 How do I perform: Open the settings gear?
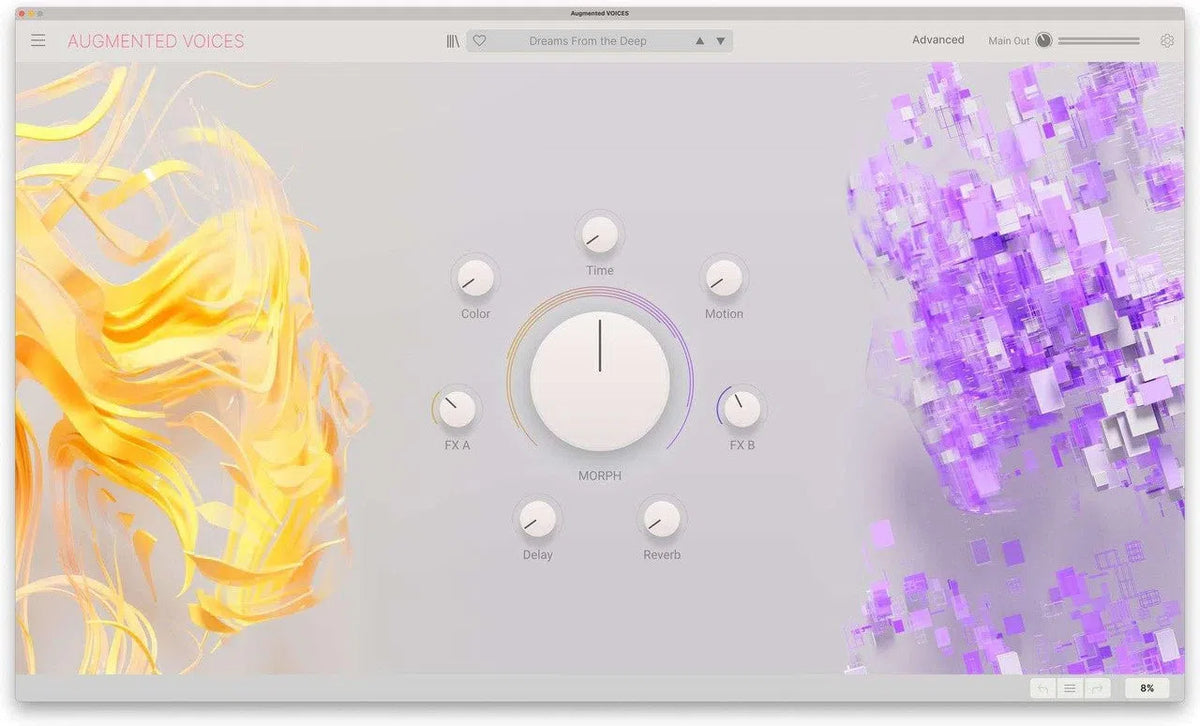tap(1167, 40)
